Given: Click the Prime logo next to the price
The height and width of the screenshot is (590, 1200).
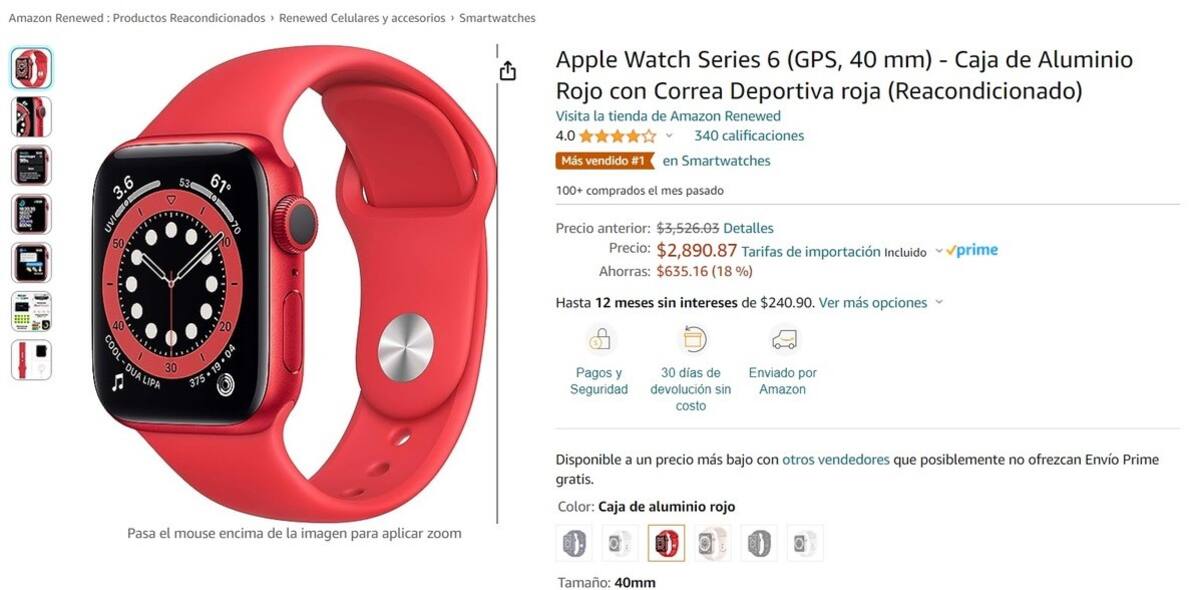Looking at the screenshot, I should point(972,250).
